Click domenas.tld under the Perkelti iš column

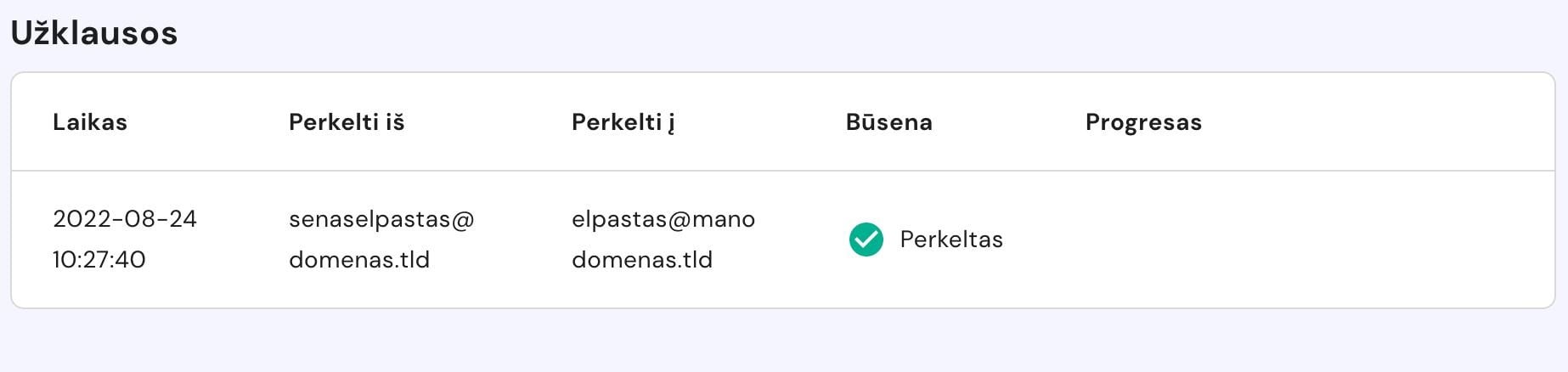pyautogui.click(x=359, y=260)
